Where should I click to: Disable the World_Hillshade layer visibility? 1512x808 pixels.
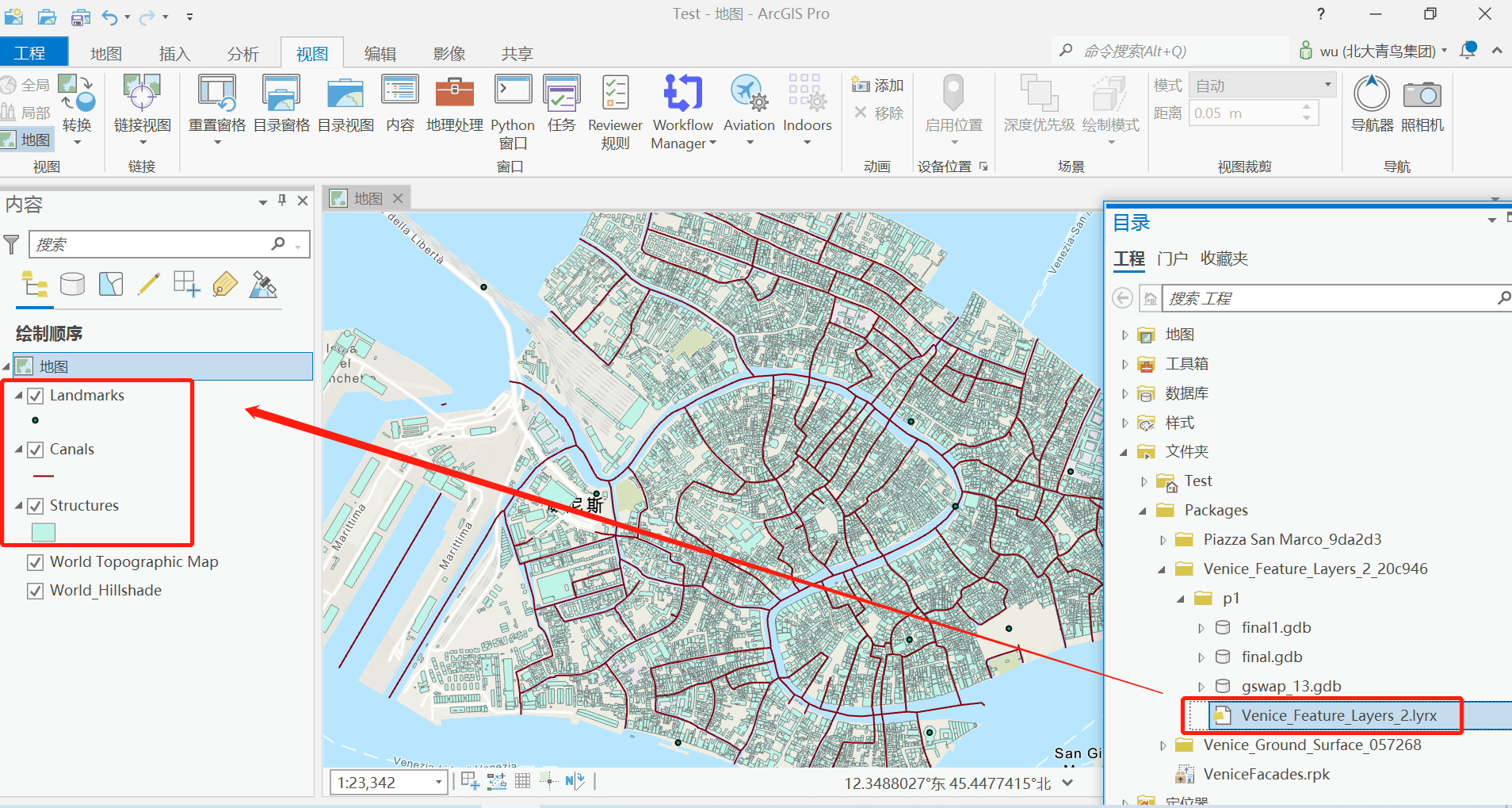click(x=36, y=591)
